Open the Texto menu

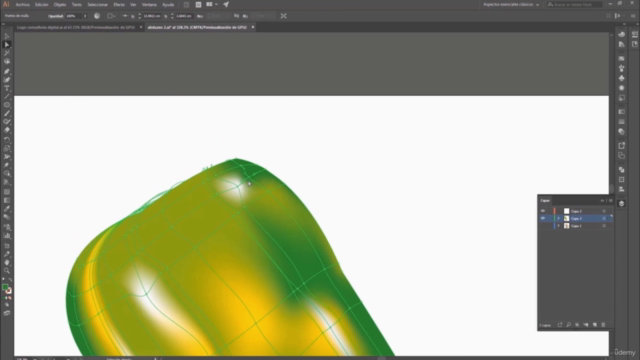[x=77, y=4]
